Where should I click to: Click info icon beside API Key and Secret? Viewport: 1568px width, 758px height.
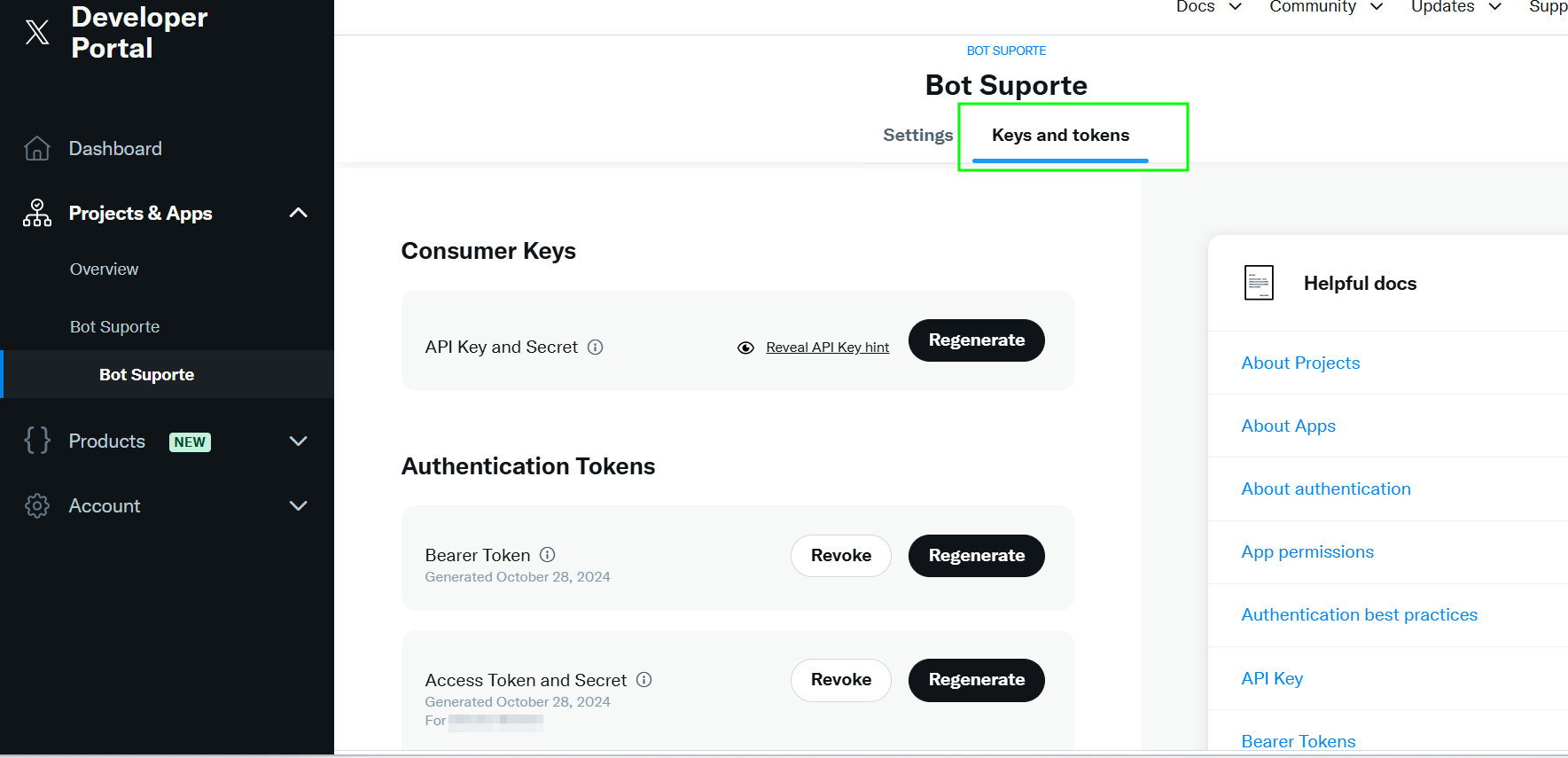[596, 347]
